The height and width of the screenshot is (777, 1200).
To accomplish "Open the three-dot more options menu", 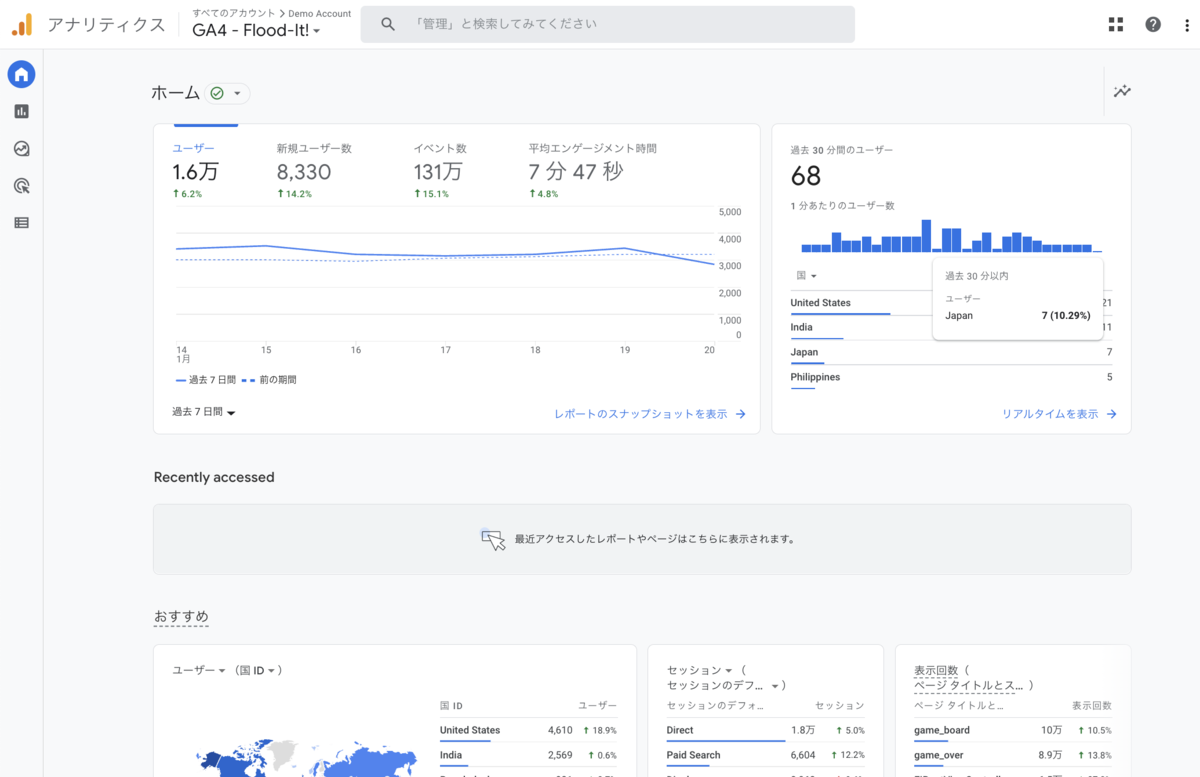I will pos(1187,25).
